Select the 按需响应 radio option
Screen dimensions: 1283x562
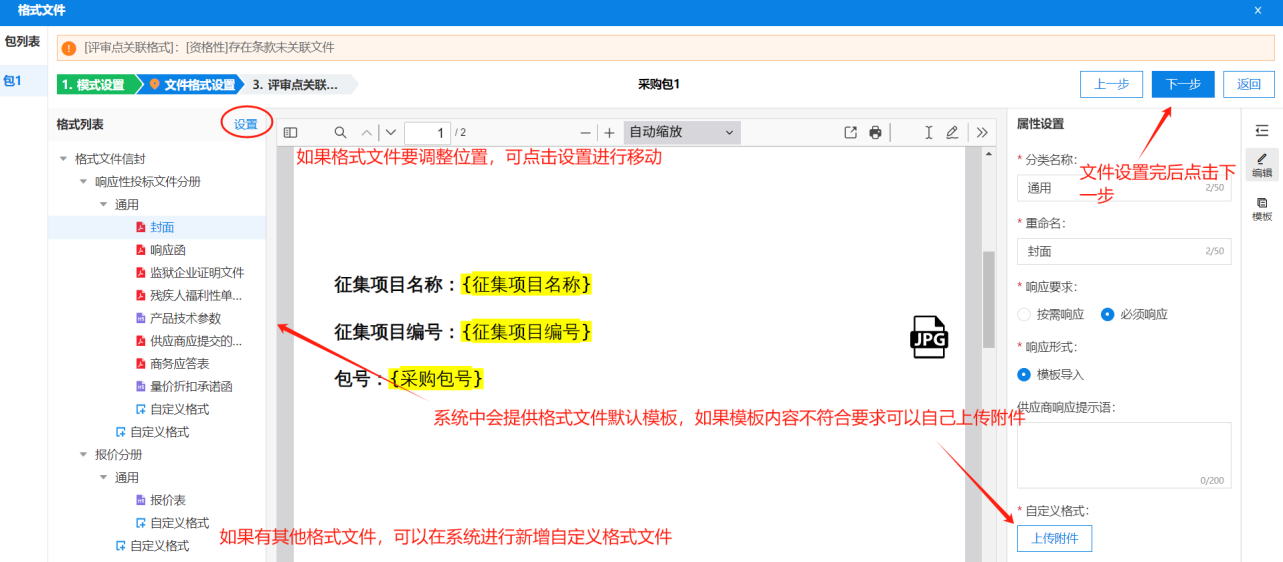(x=1024, y=314)
